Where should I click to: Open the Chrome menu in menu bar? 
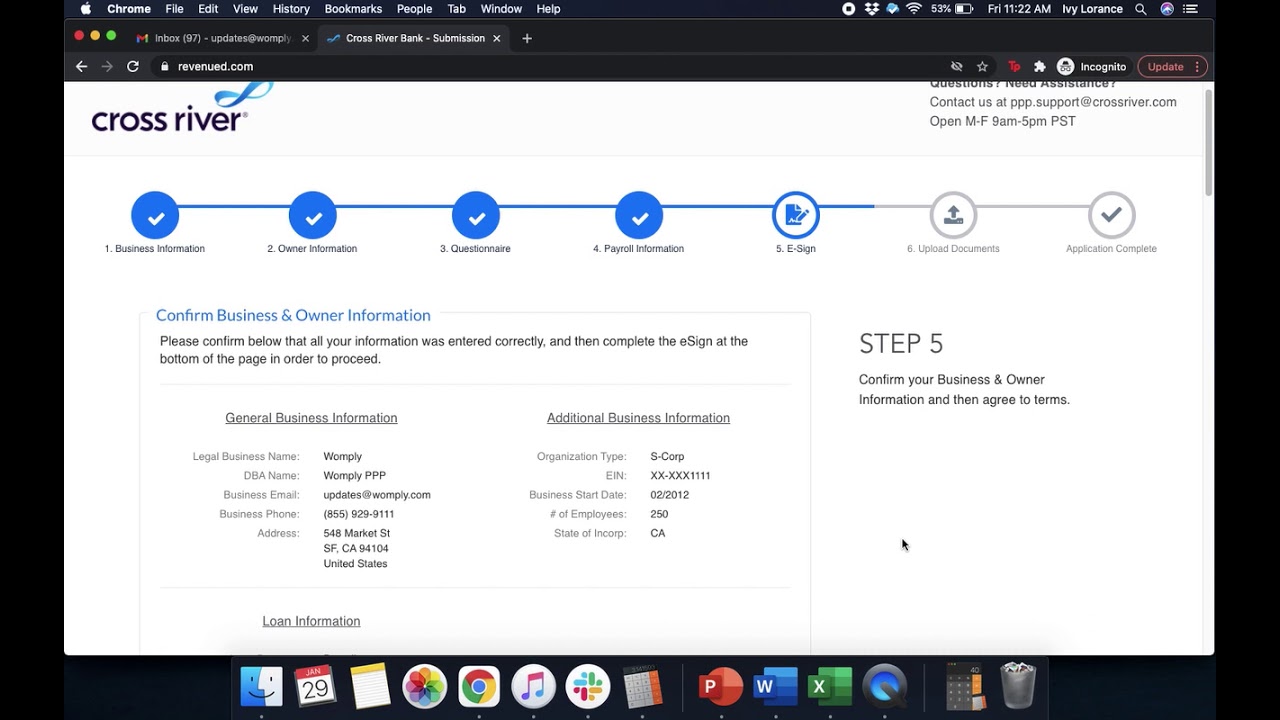coord(129,9)
